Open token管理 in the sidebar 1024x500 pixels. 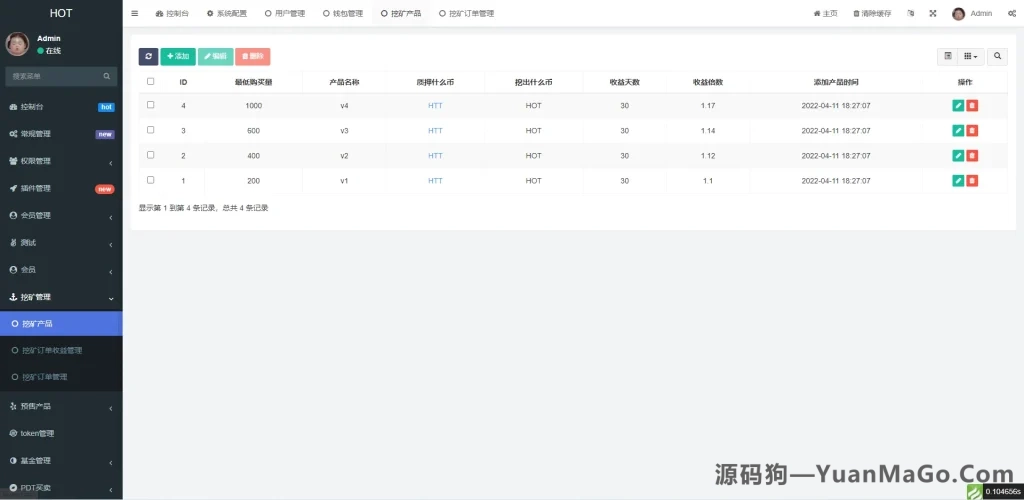[x=61, y=433]
